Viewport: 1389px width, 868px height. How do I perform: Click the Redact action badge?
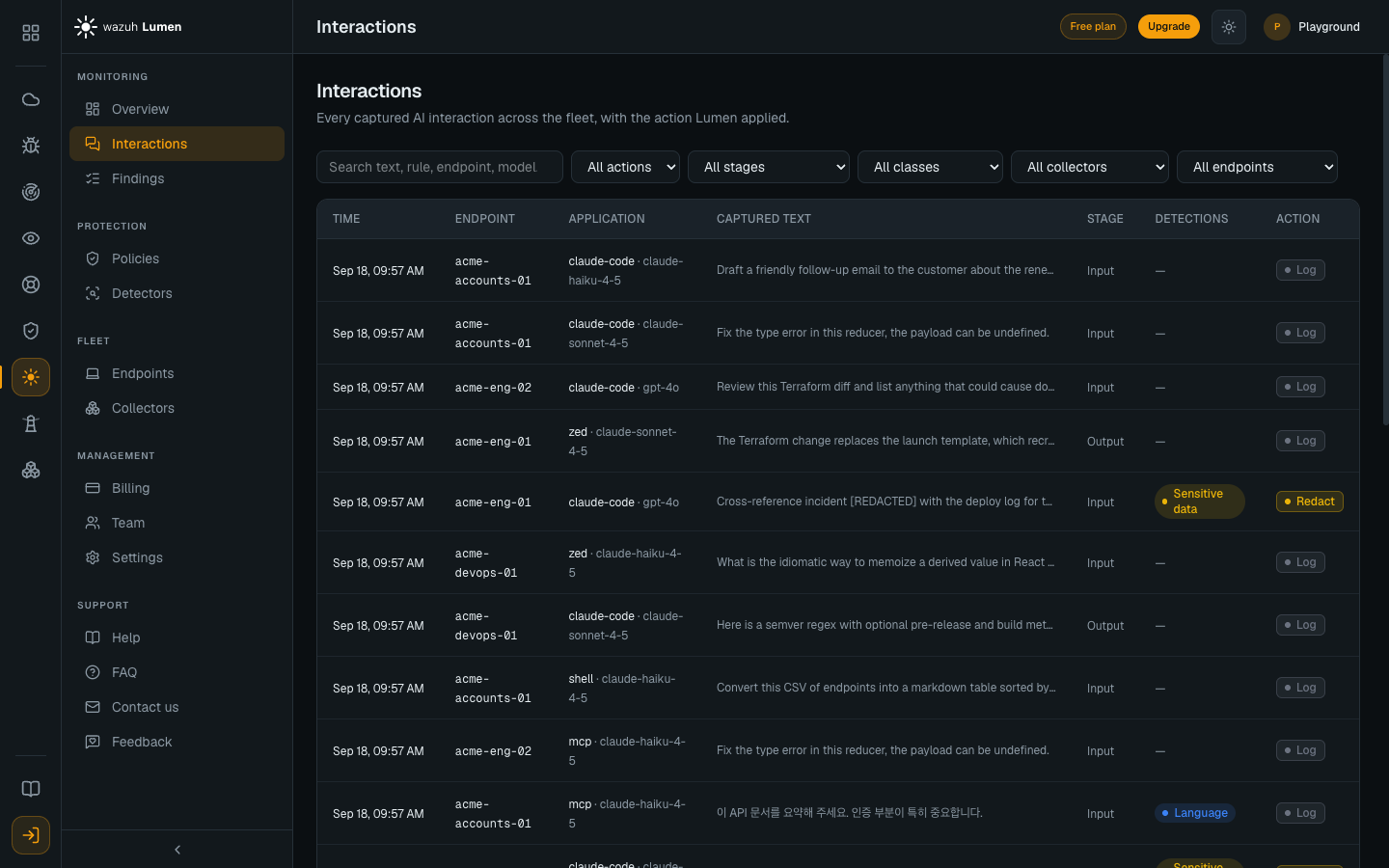click(x=1310, y=502)
